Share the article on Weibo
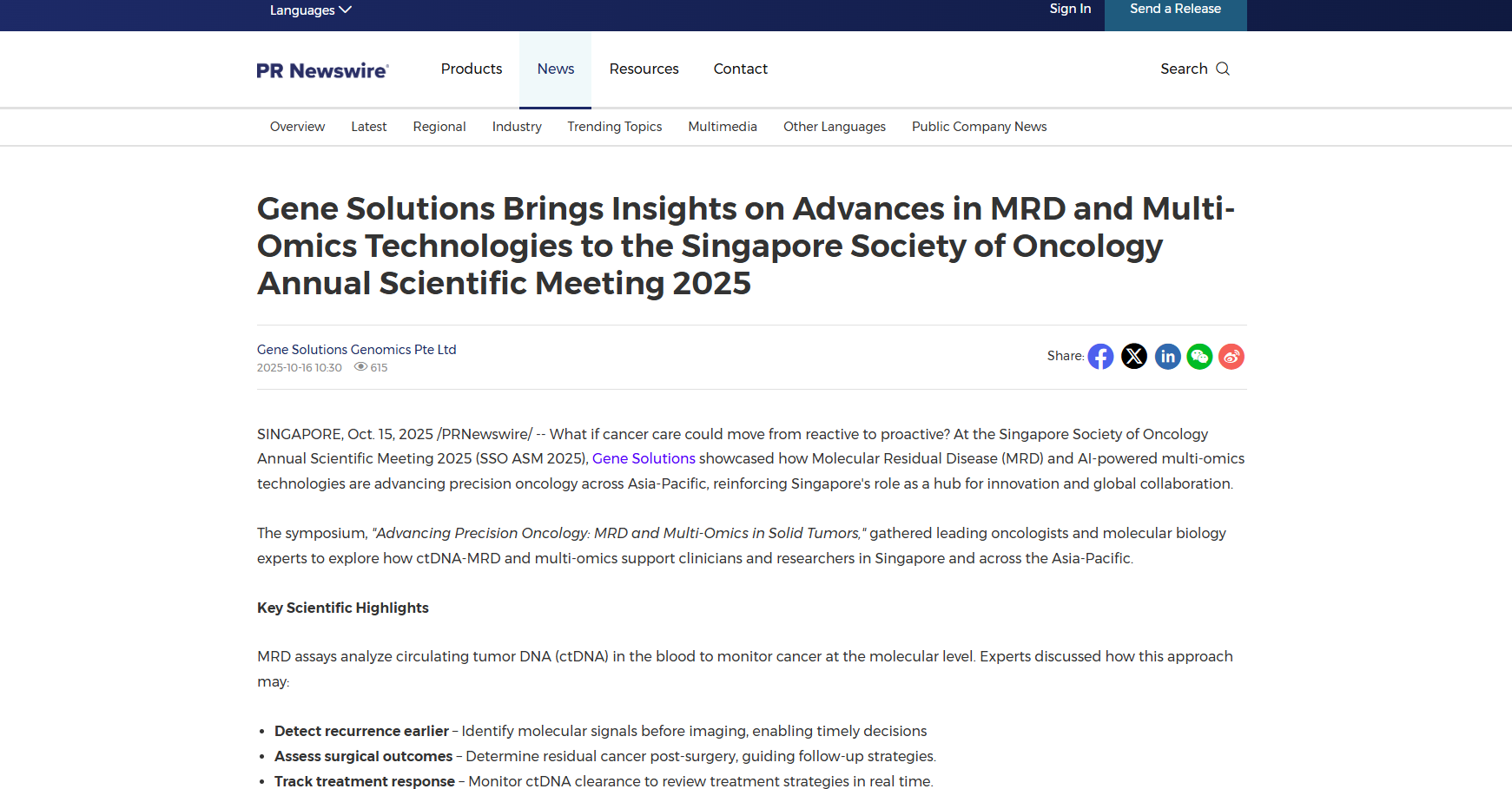This screenshot has height=789, width=1512. [1231, 356]
